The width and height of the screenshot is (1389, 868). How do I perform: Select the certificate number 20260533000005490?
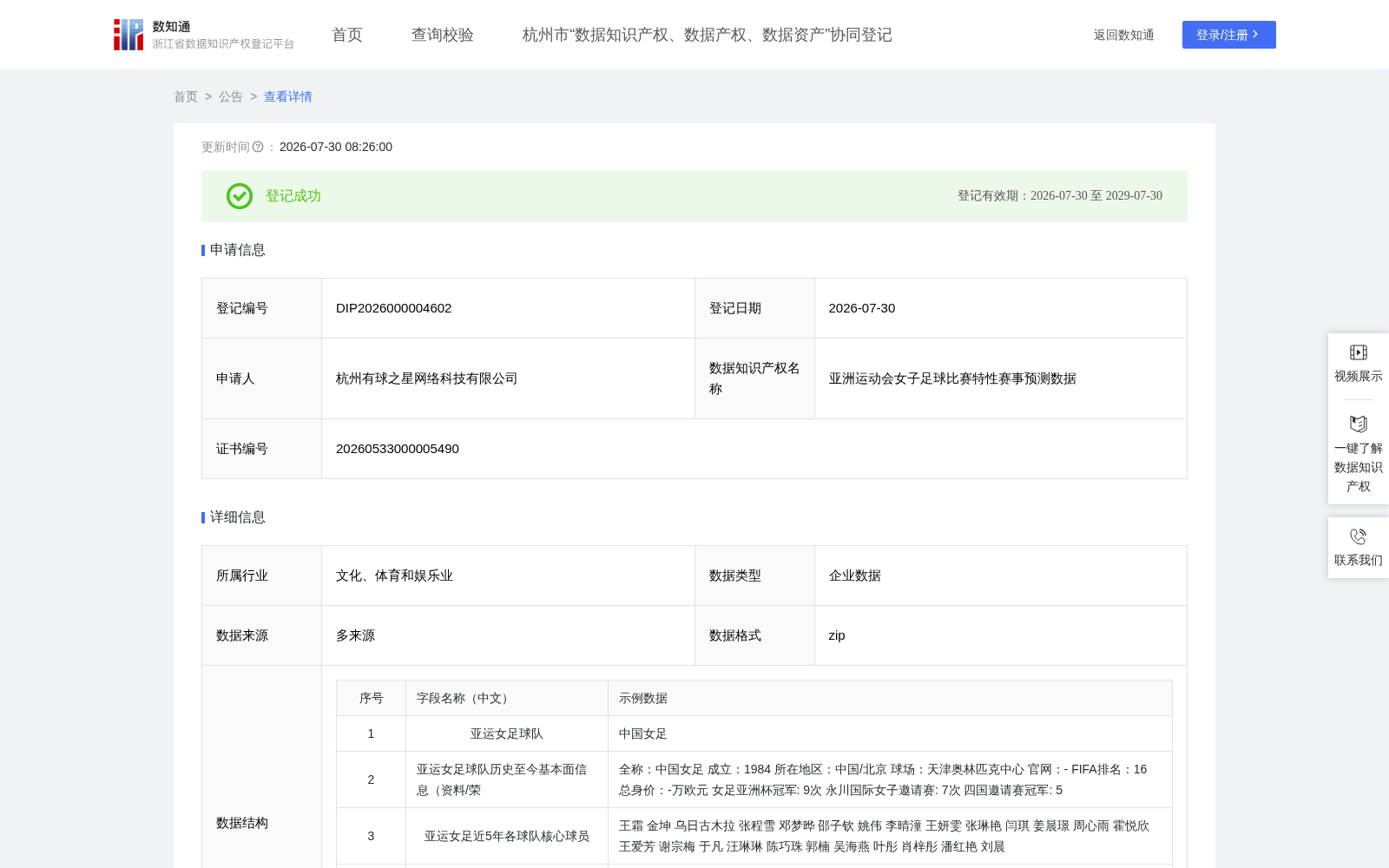398,449
